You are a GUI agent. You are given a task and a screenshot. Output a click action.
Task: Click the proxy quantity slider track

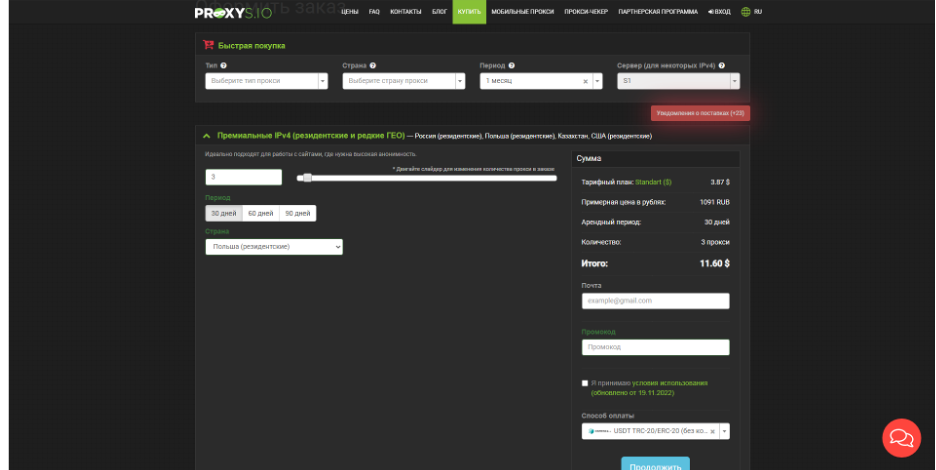point(427,178)
